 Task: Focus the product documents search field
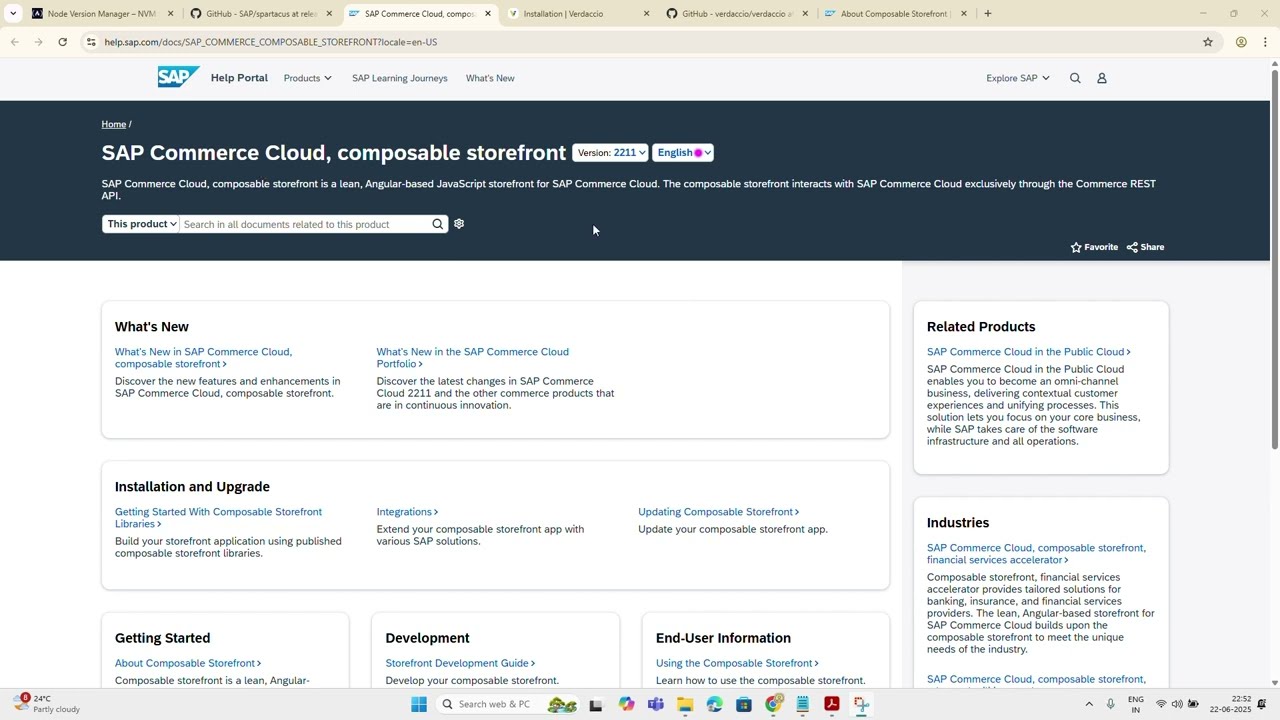[305, 224]
